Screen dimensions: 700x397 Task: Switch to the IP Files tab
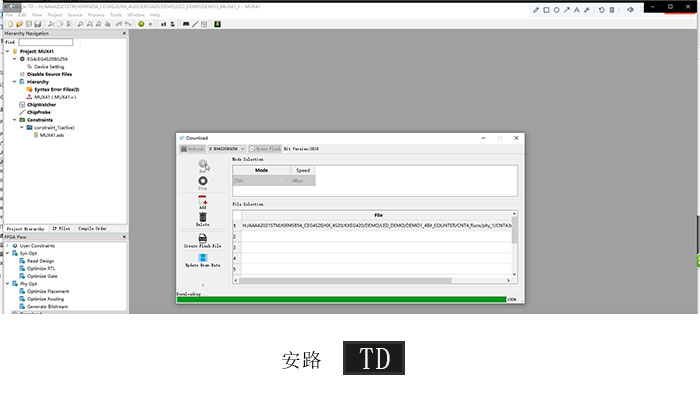[61, 229]
